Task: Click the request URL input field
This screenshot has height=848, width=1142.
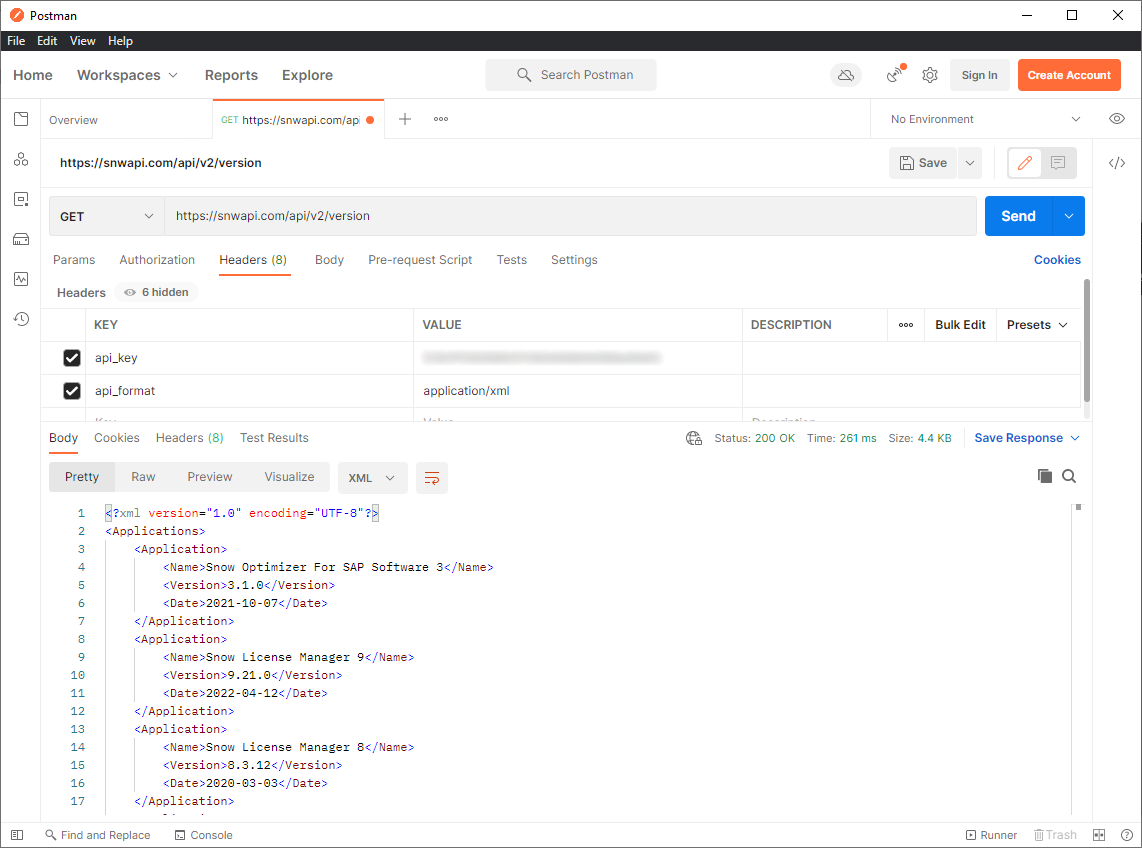Action: [x=570, y=216]
